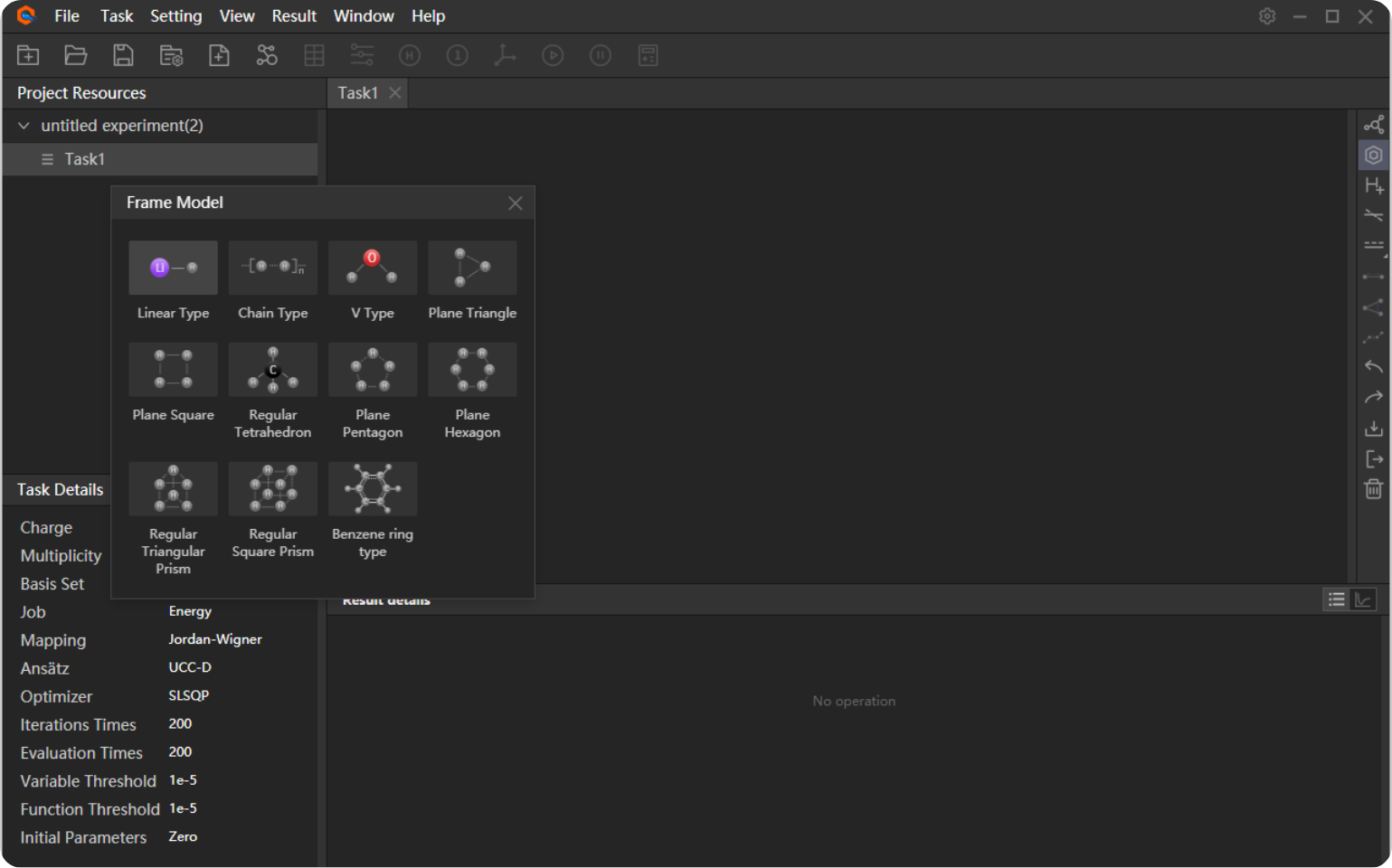Screen dimensions: 1392x868
Task: Open the Result menu
Action: [x=294, y=16]
